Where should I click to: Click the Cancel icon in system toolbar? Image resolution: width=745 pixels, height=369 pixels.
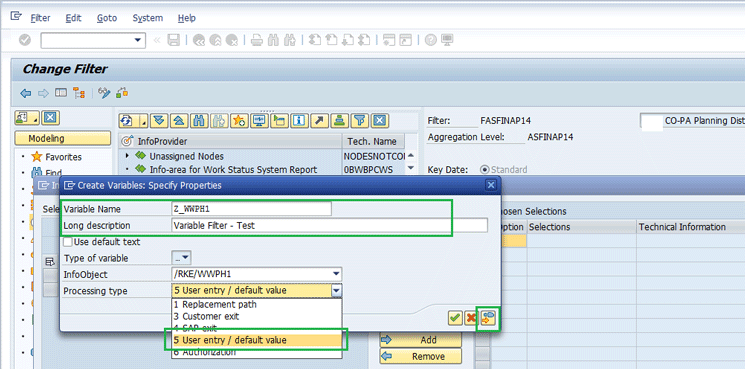231,40
